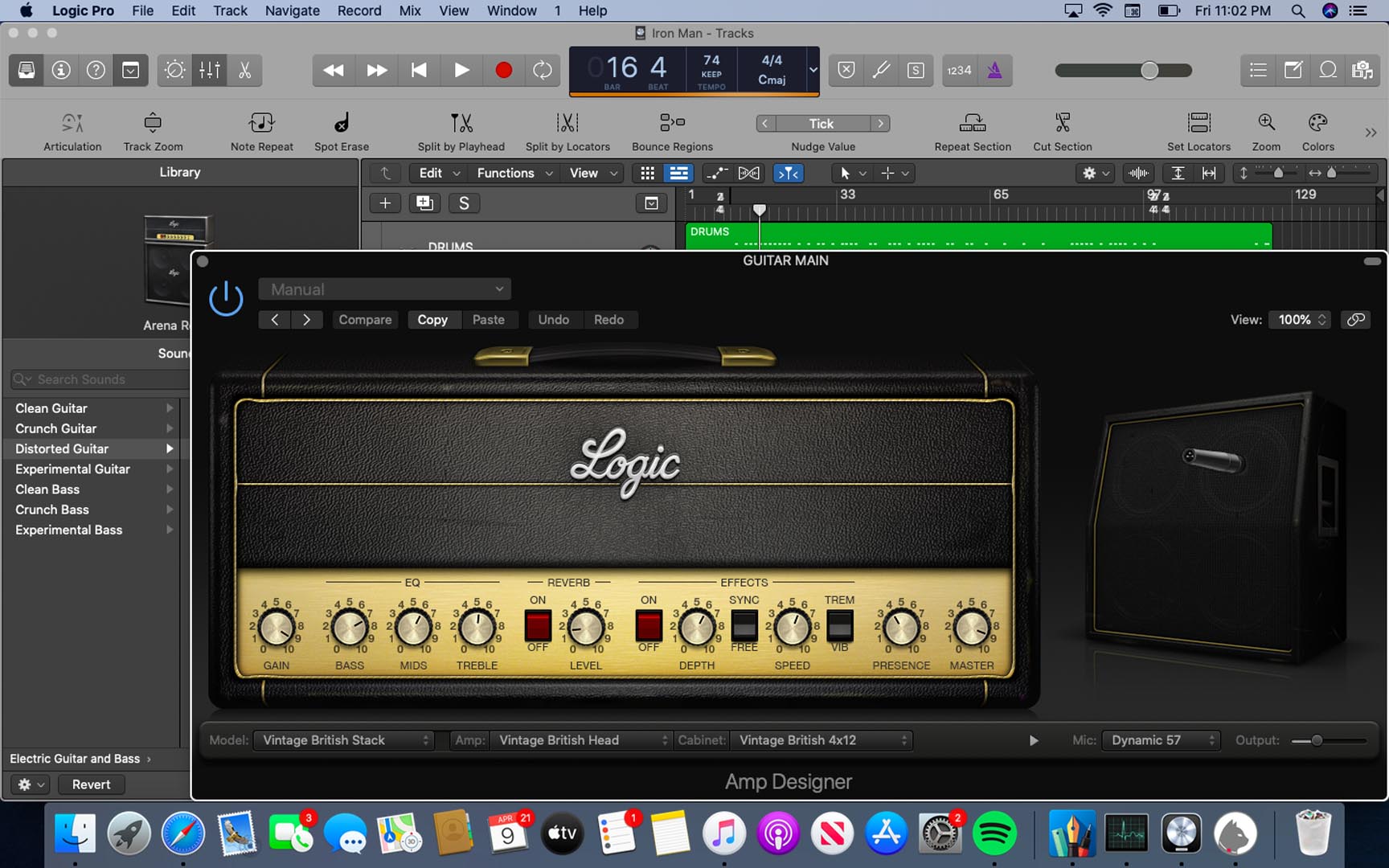1389x868 pixels.
Task: Toggle the Effects ON/OFF switch
Action: pyautogui.click(x=649, y=625)
